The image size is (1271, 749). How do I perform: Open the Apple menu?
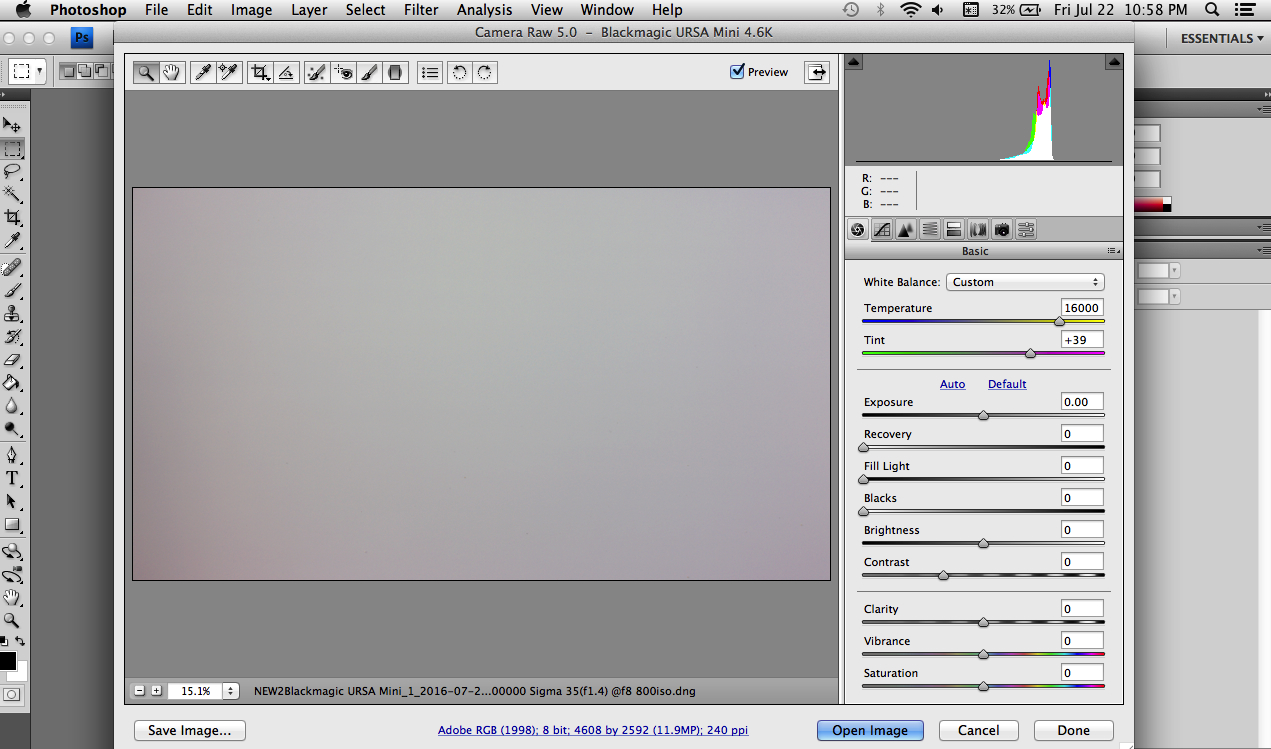tap(22, 10)
